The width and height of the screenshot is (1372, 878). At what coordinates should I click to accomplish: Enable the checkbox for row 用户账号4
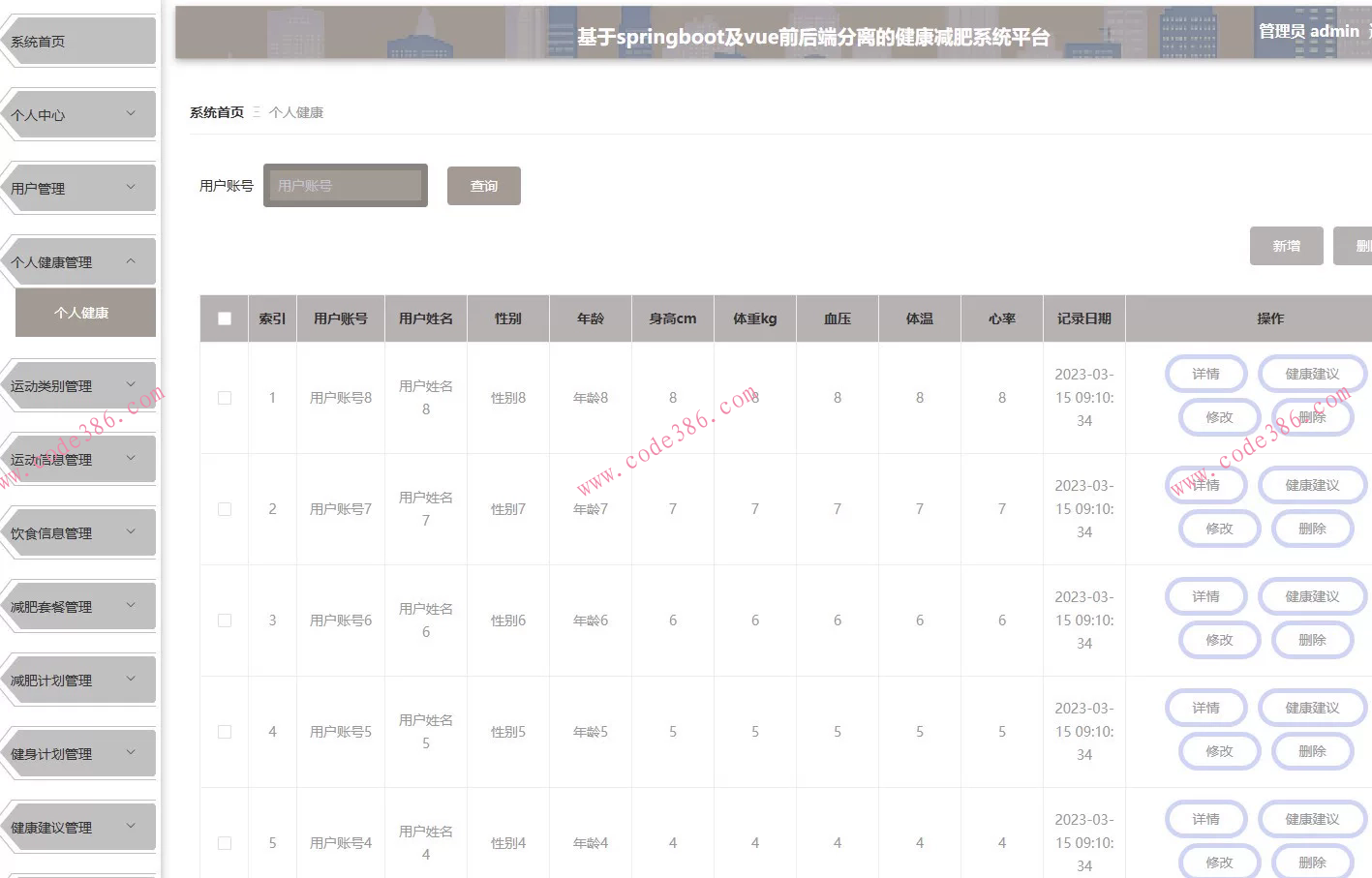point(225,843)
